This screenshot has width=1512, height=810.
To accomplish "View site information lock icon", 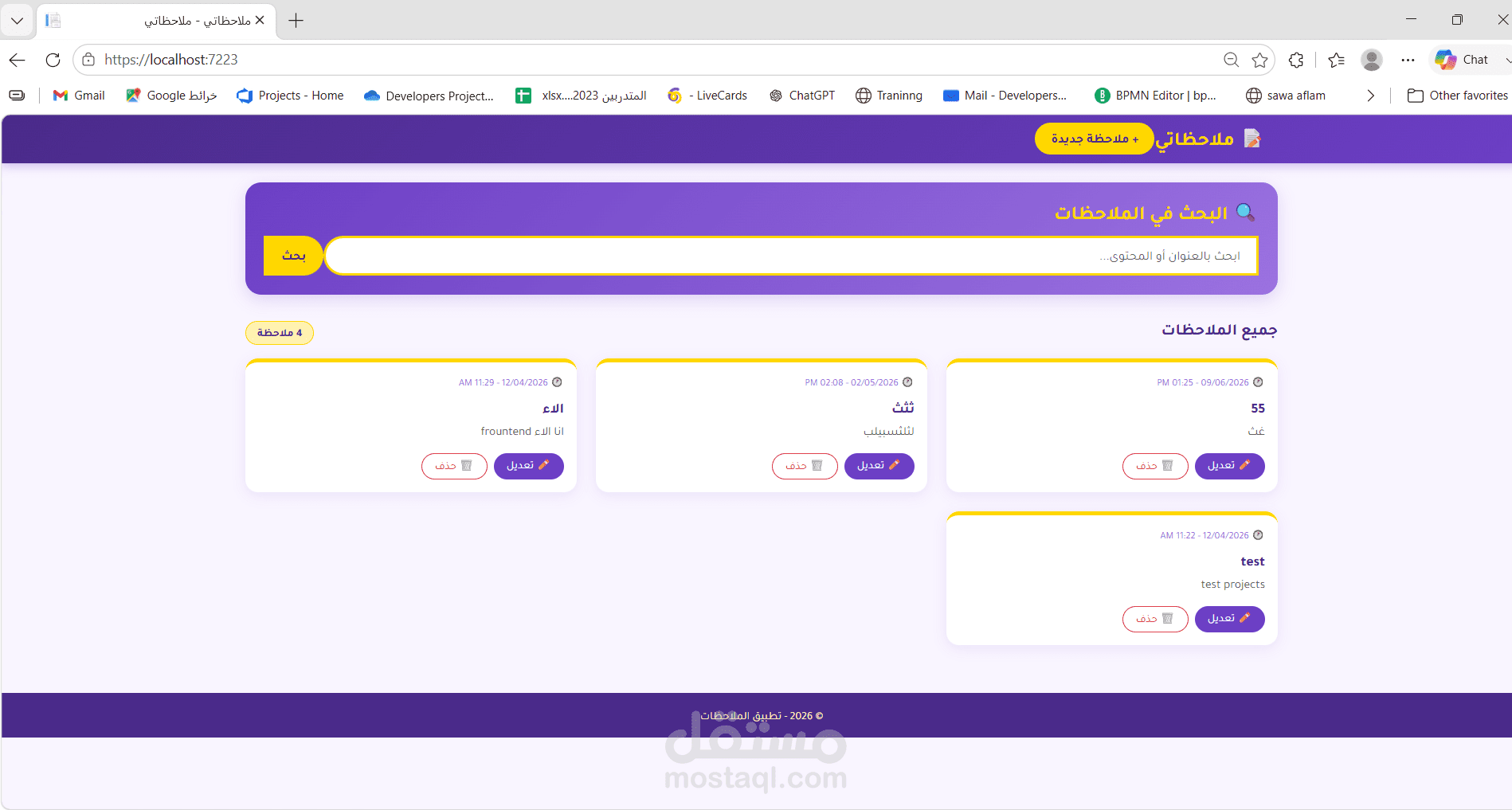I will tap(88, 60).
